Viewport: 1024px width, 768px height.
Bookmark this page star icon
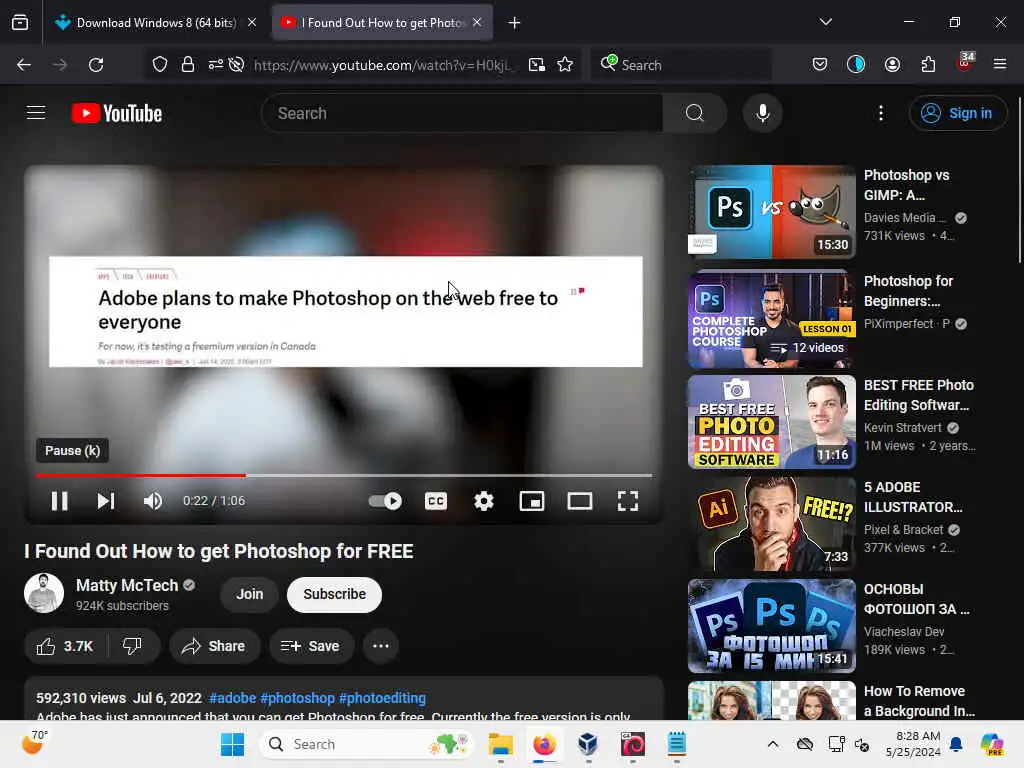click(565, 65)
